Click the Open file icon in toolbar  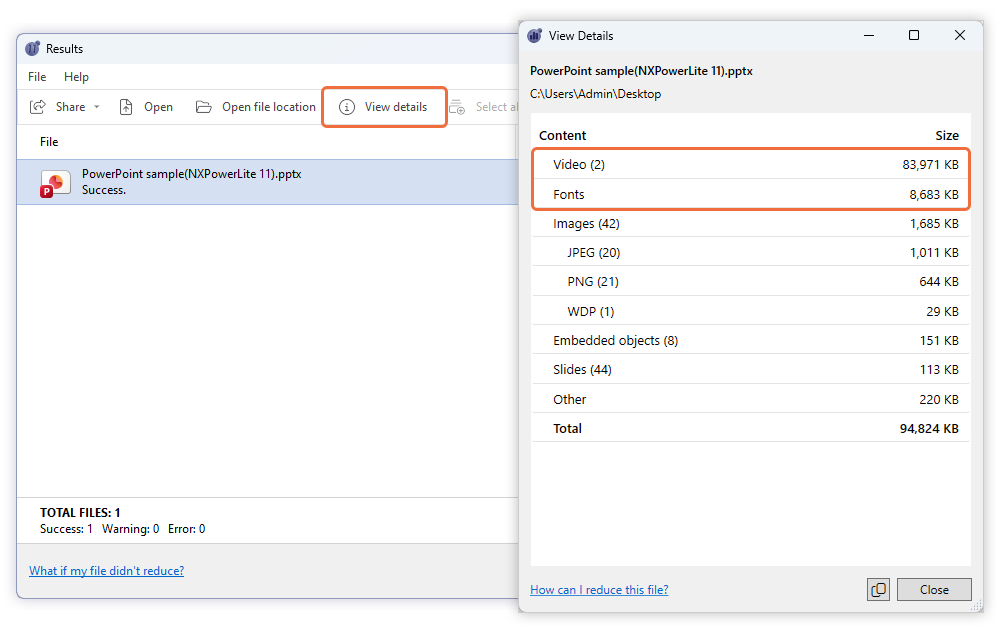click(126, 107)
